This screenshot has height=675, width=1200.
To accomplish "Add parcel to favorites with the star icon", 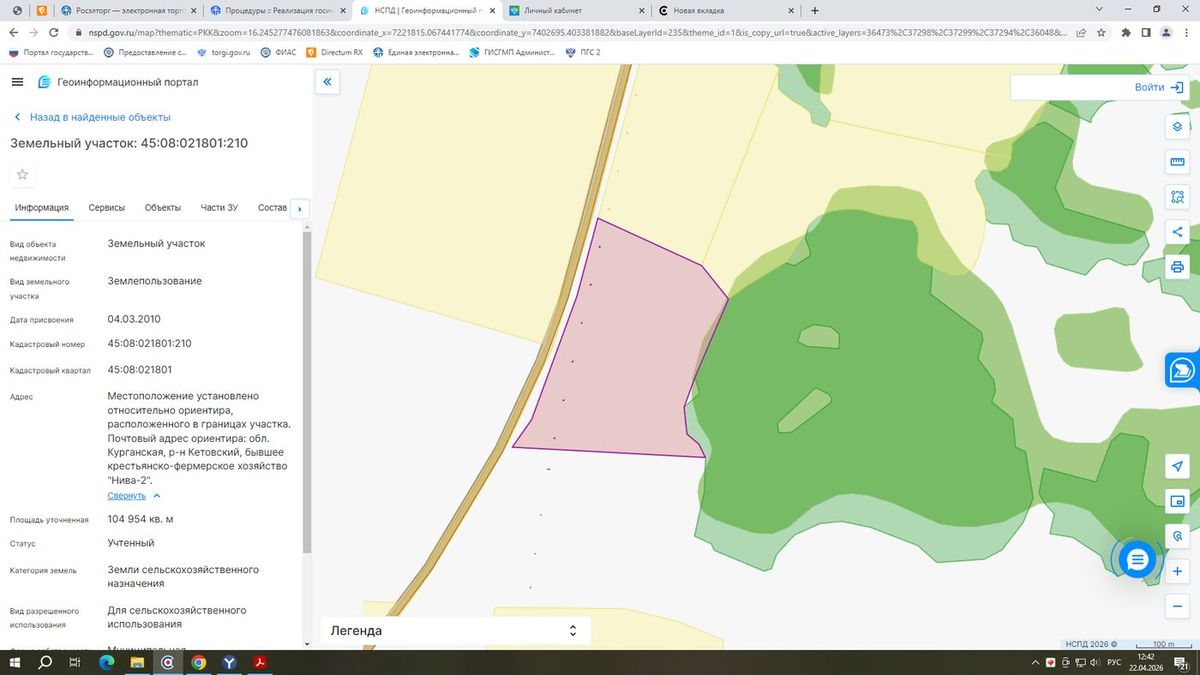I will 23,175.
